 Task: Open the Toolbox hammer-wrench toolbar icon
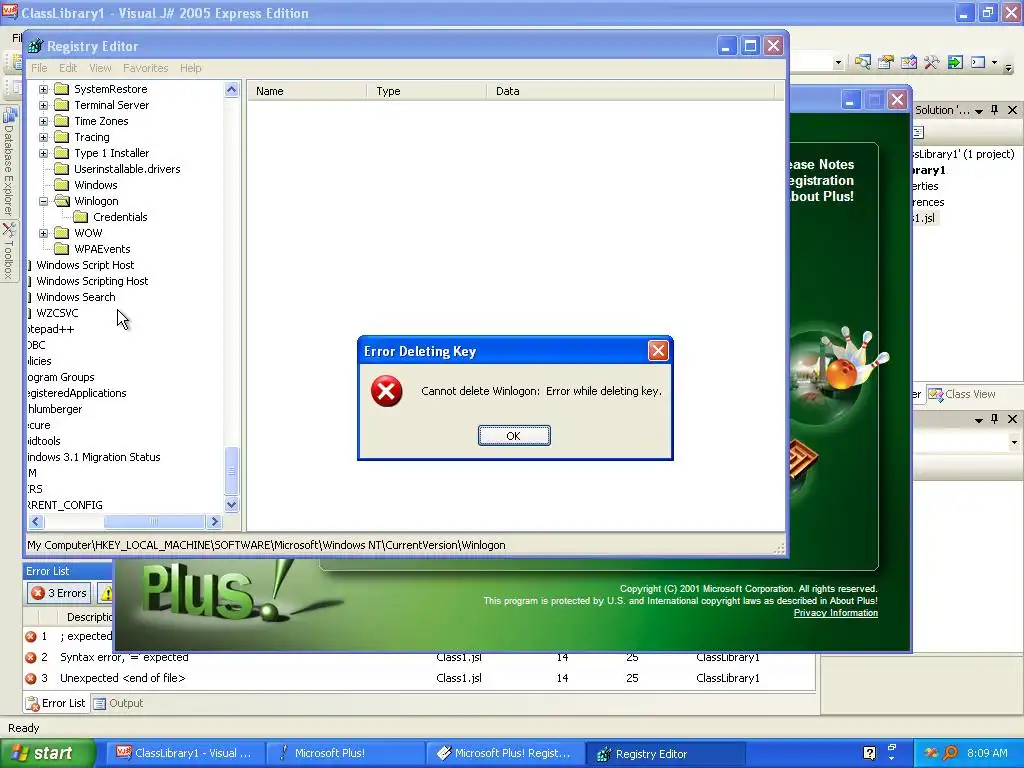(x=931, y=62)
